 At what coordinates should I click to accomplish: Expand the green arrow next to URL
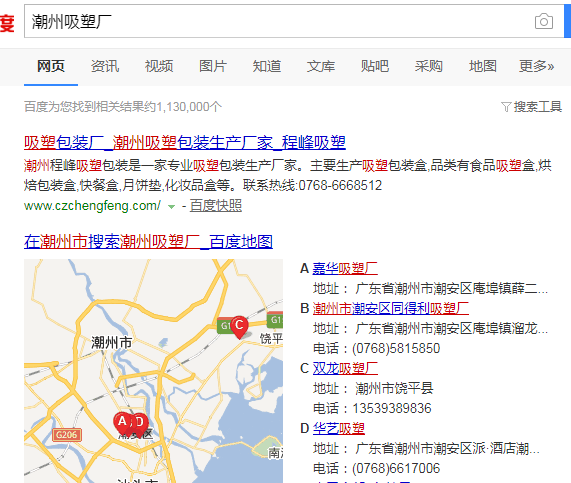click(x=171, y=207)
